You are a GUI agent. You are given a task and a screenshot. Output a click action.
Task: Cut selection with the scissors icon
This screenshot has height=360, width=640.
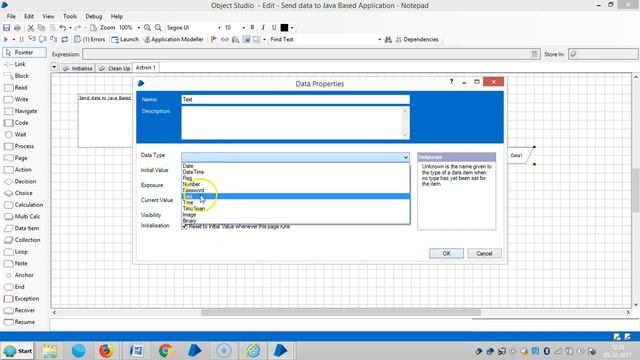point(31,28)
